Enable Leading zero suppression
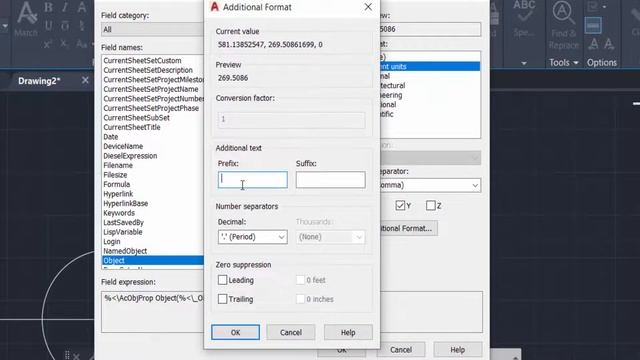The width and height of the screenshot is (640, 360). [222, 280]
